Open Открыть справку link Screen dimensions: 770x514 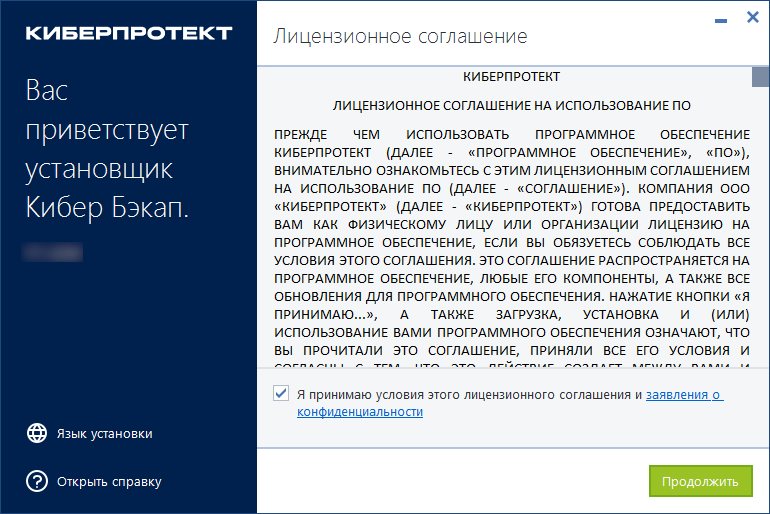[109, 482]
